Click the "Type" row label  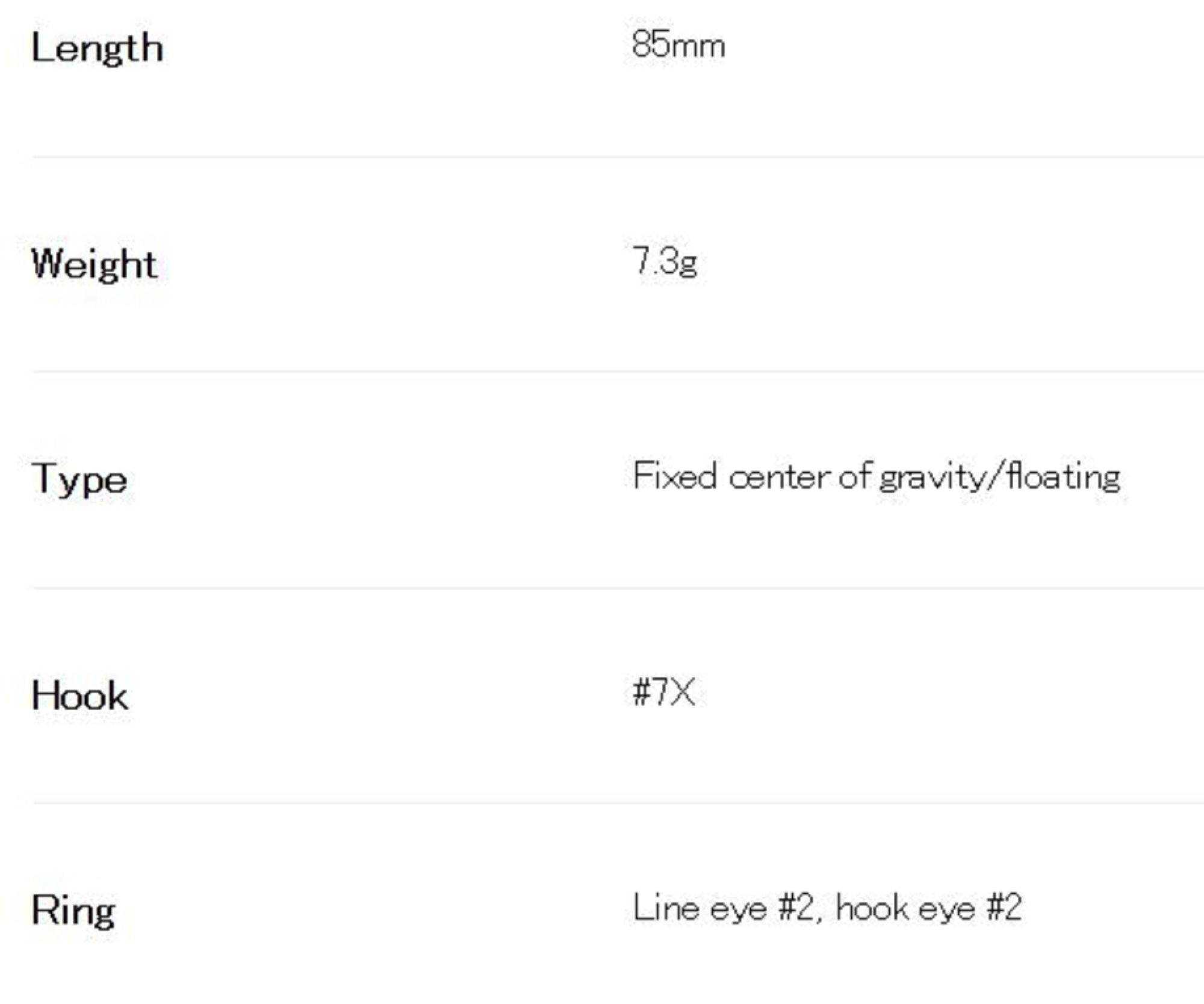coord(79,479)
